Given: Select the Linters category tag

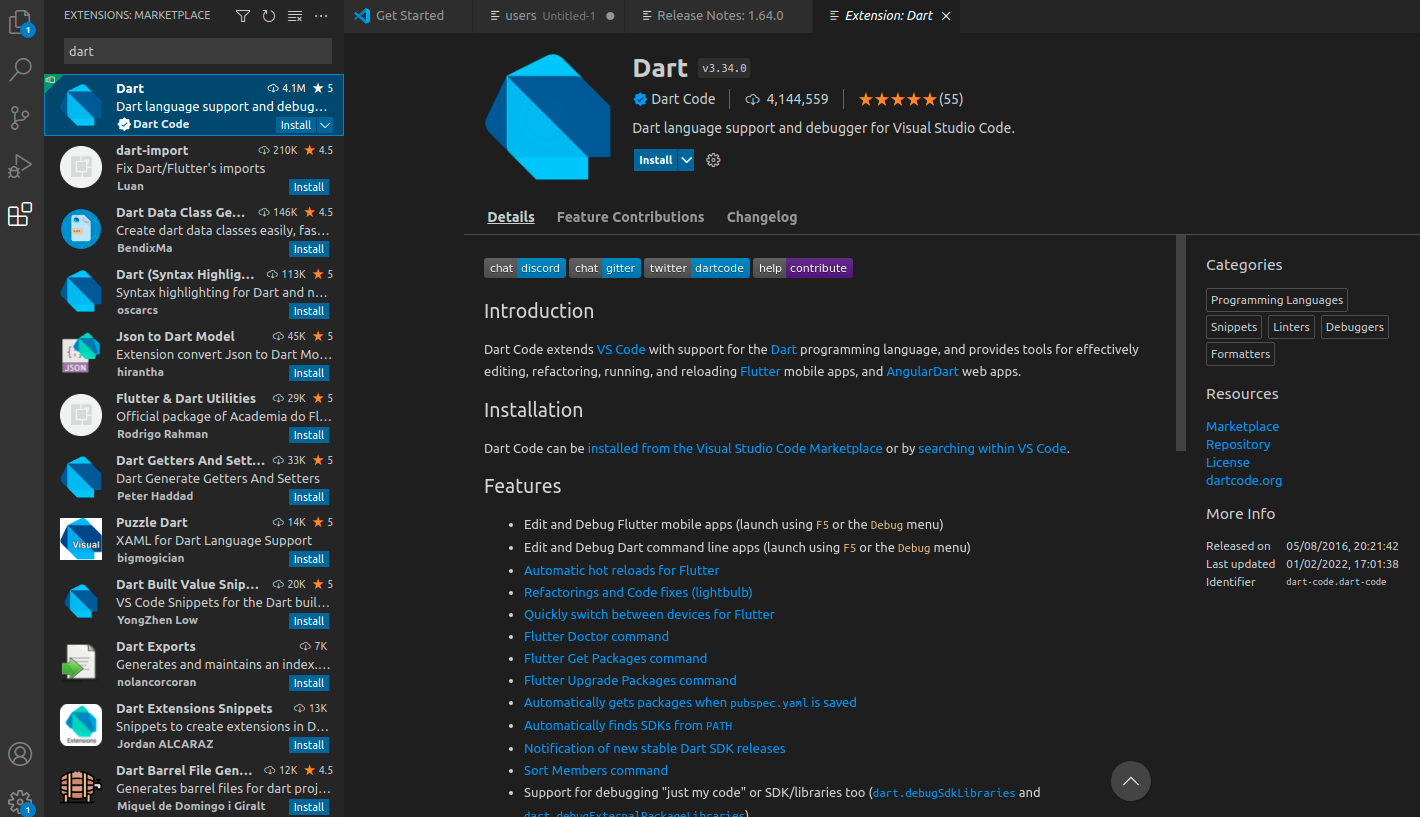Looking at the screenshot, I should pos(1291,327).
